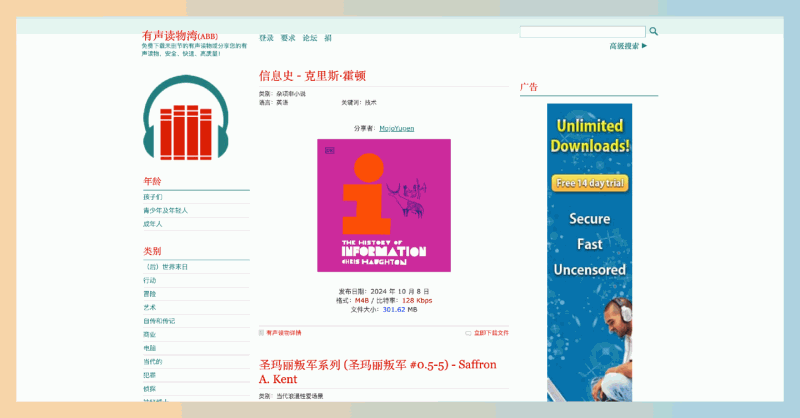
Task: Click the Unlimited Downloads ad banner heading
Action: point(589,136)
